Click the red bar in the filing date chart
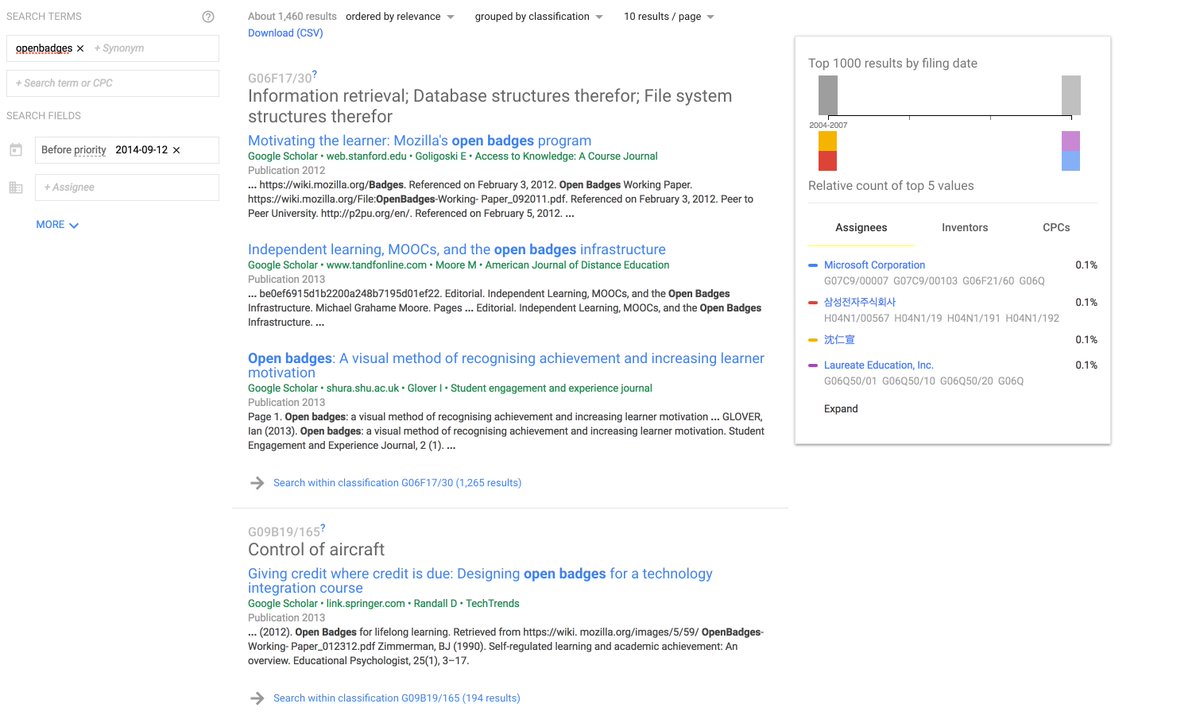1200x723 pixels. point(827,161)
